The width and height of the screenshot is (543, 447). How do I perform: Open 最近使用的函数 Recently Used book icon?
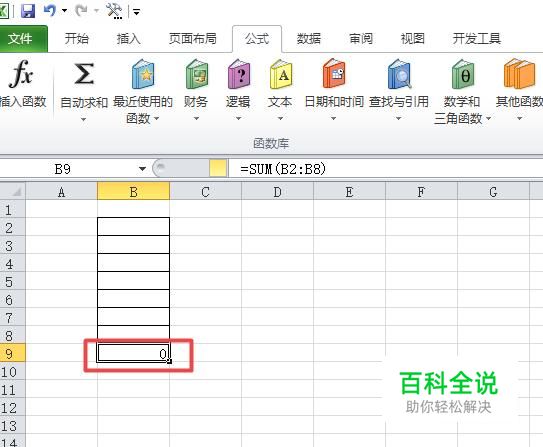point(143,74)
